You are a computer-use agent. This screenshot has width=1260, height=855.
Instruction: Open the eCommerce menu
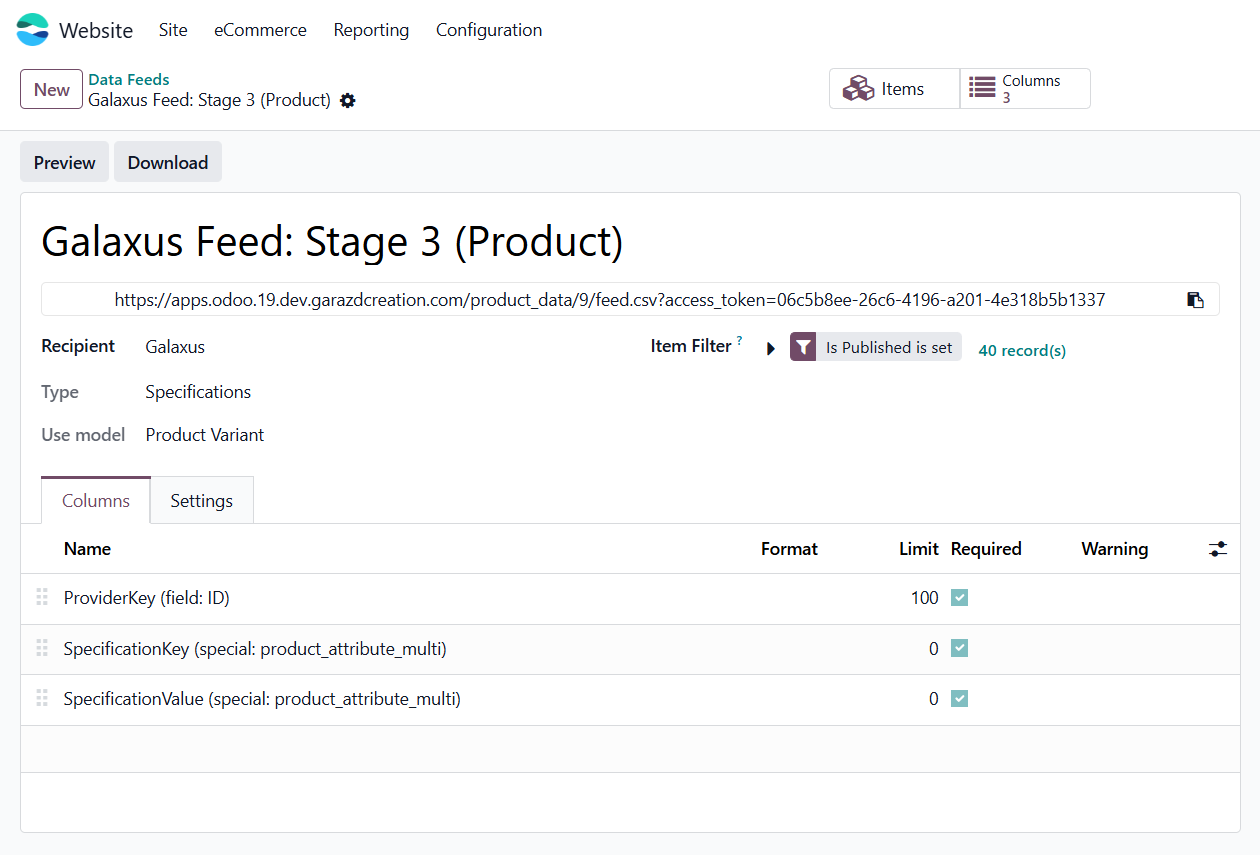[260, 30]
